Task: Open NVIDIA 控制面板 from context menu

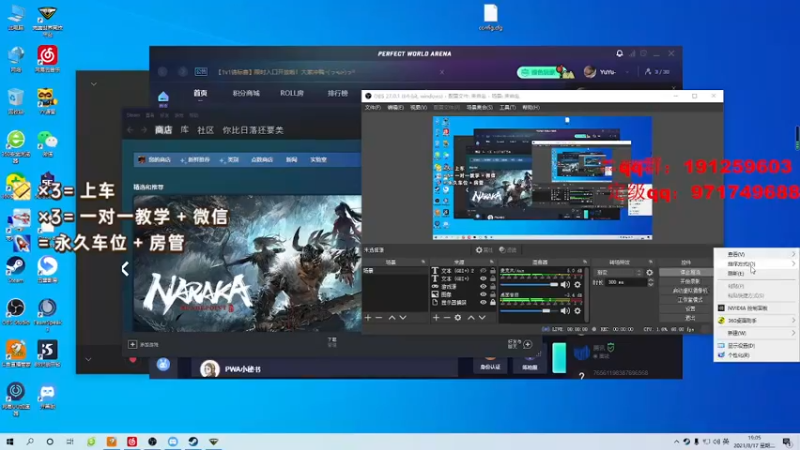Action: (756, 308)
